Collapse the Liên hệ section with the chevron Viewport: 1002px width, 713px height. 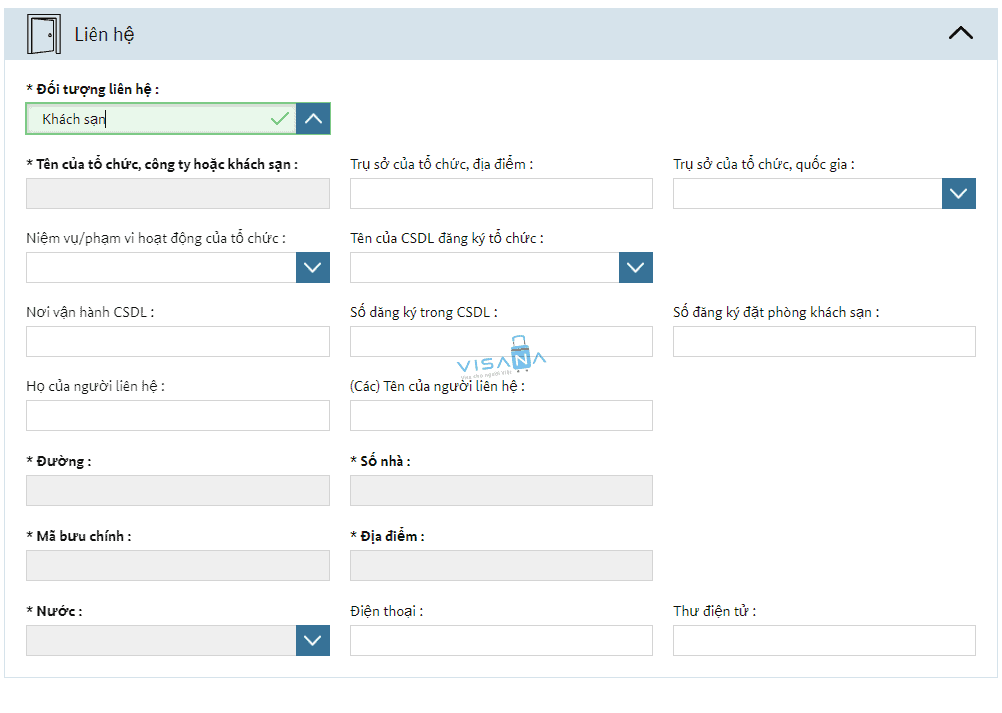click(x=960, y=33)
